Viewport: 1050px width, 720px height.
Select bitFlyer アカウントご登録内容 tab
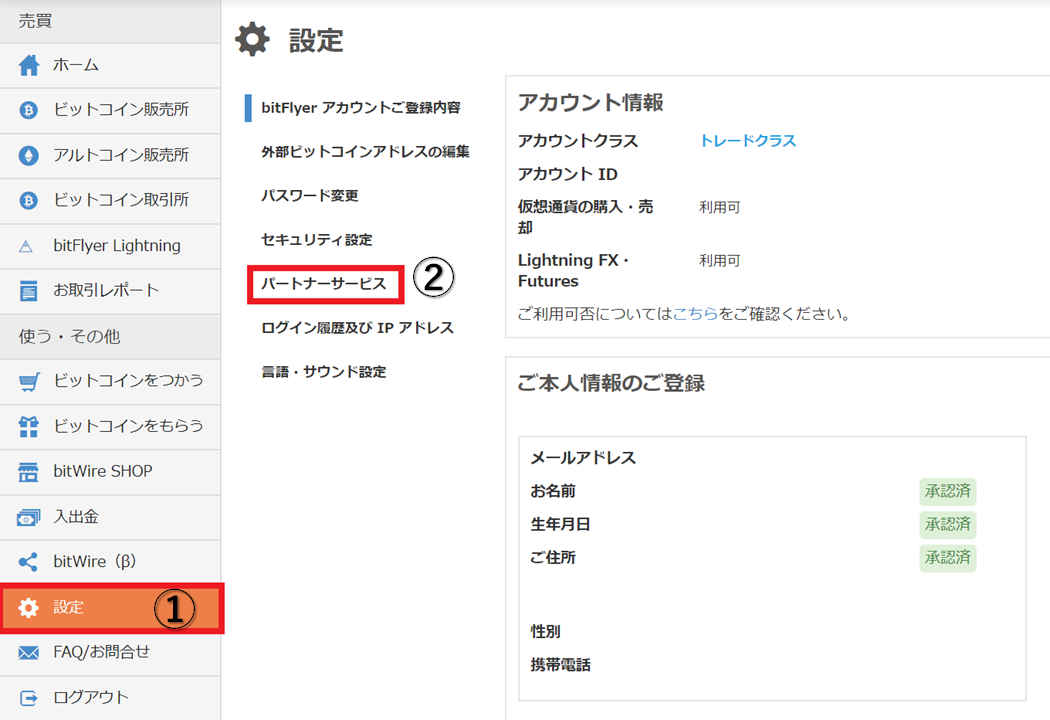[361, 108]
